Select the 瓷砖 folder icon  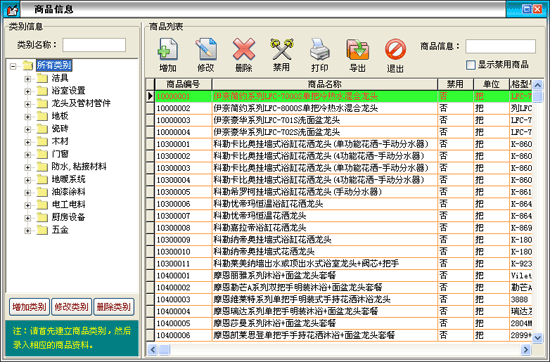pos(42,128)
